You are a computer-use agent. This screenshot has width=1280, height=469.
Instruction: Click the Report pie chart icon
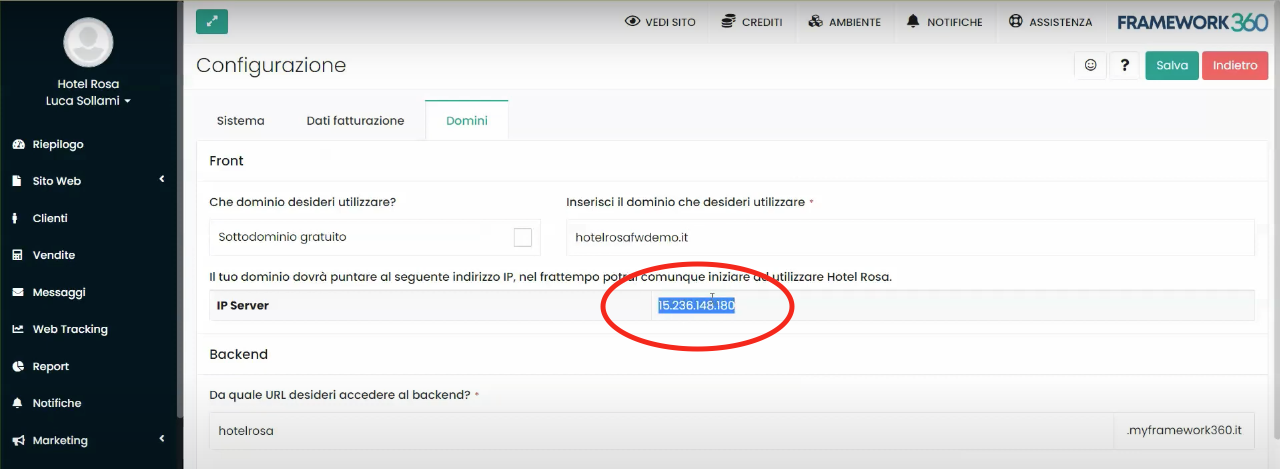[18, 366]
